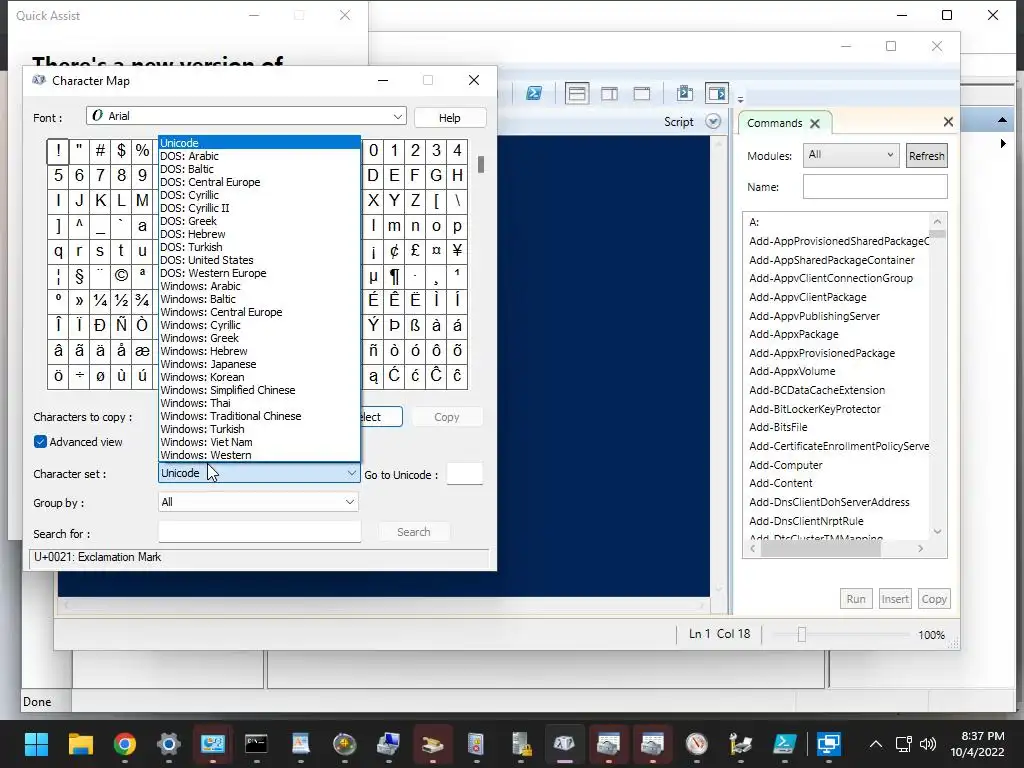Adjust the ISE zoom slider thumb

802,635
